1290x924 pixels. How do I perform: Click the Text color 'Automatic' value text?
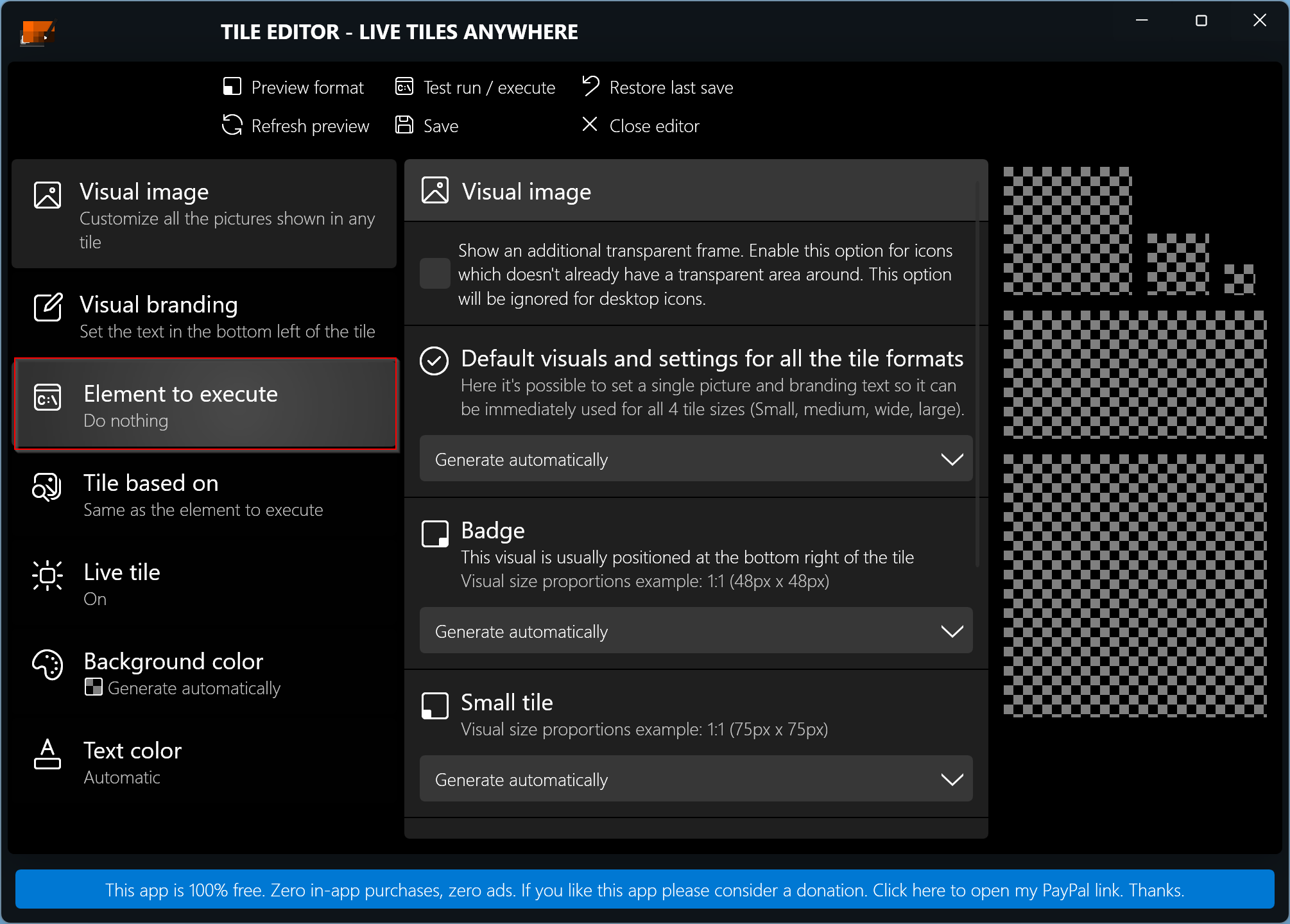[x=122, y=778]
